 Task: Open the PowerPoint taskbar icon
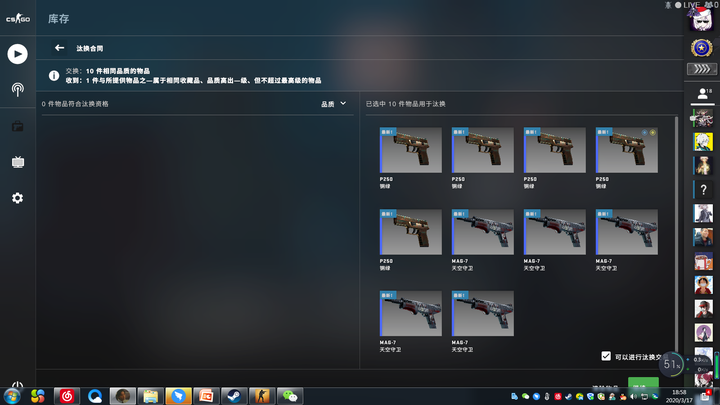point(206,396)
